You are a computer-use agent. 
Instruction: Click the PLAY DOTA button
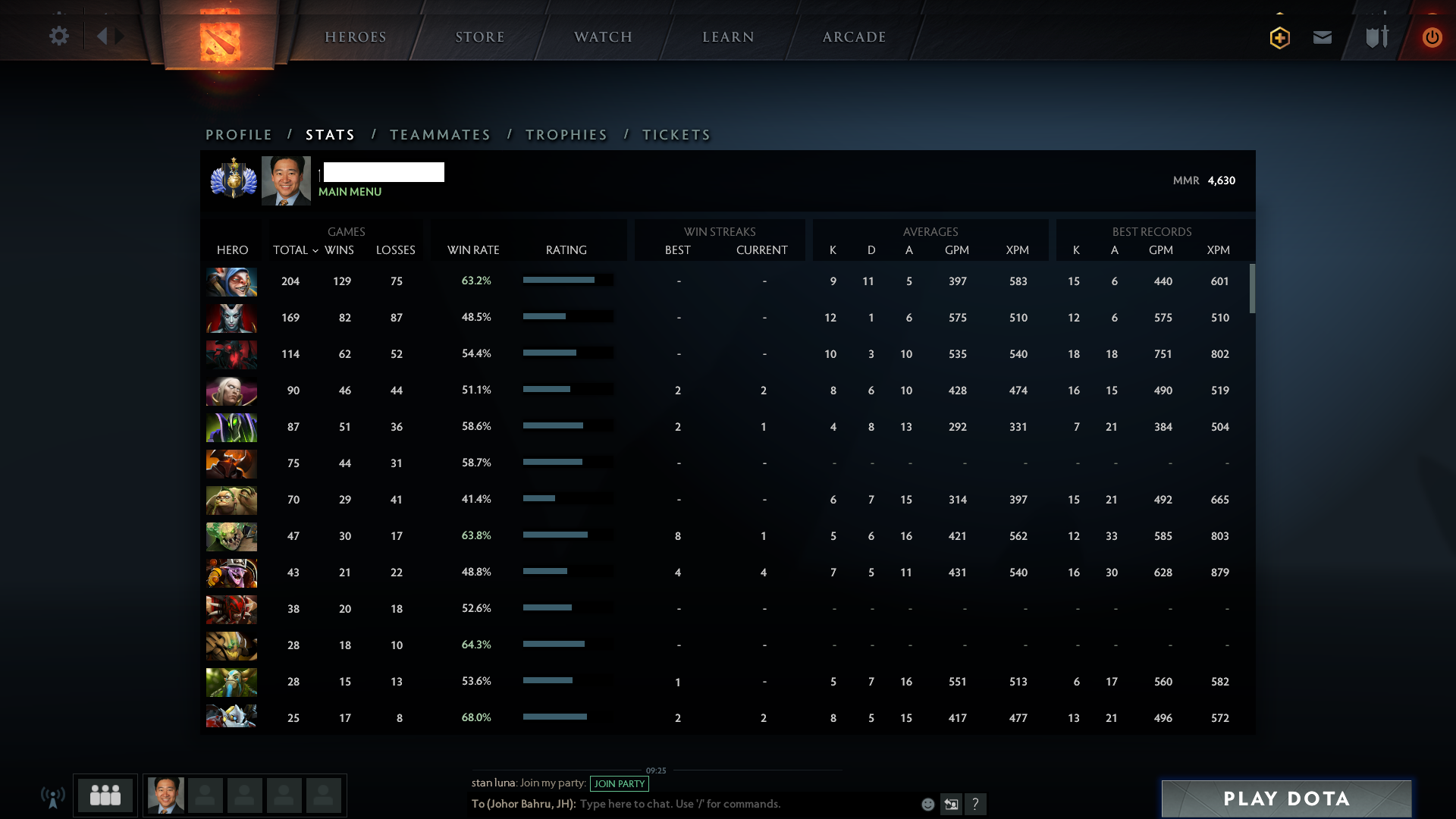1287,799
